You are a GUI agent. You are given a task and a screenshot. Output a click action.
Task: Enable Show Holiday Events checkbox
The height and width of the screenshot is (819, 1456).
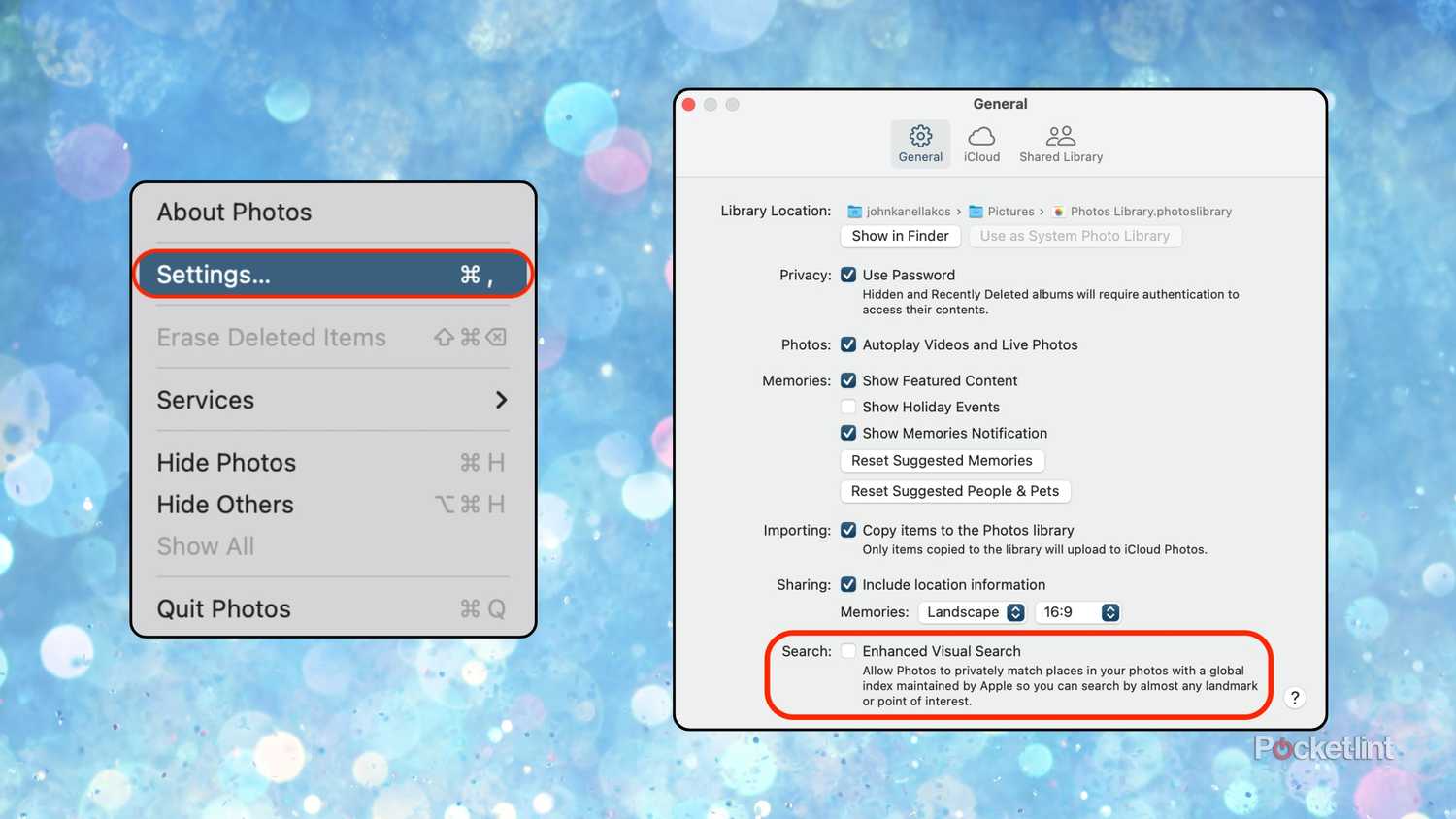(848, 407)
